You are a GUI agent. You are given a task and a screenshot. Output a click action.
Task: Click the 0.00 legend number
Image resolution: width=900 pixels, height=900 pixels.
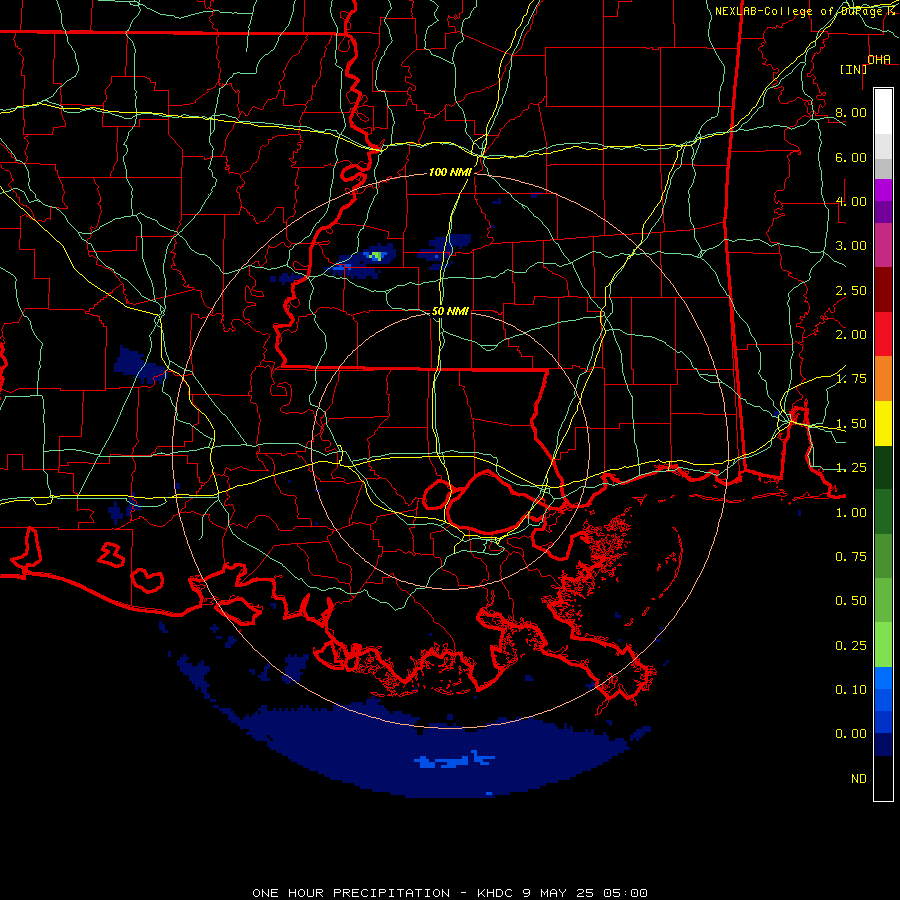tap(851, 734)
